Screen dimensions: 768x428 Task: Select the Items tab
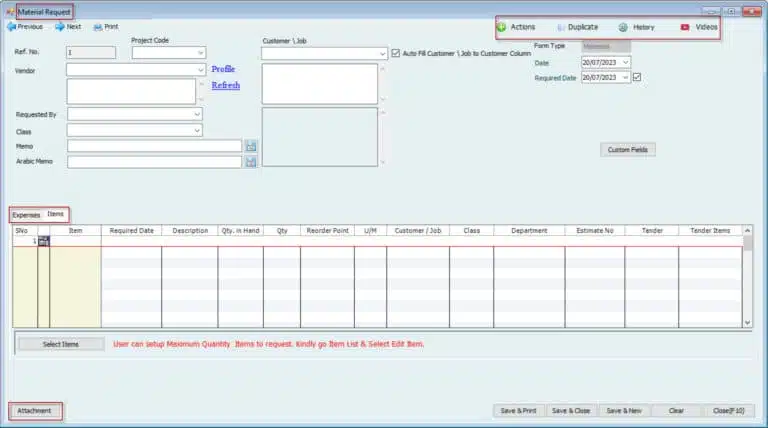(56, 215)
